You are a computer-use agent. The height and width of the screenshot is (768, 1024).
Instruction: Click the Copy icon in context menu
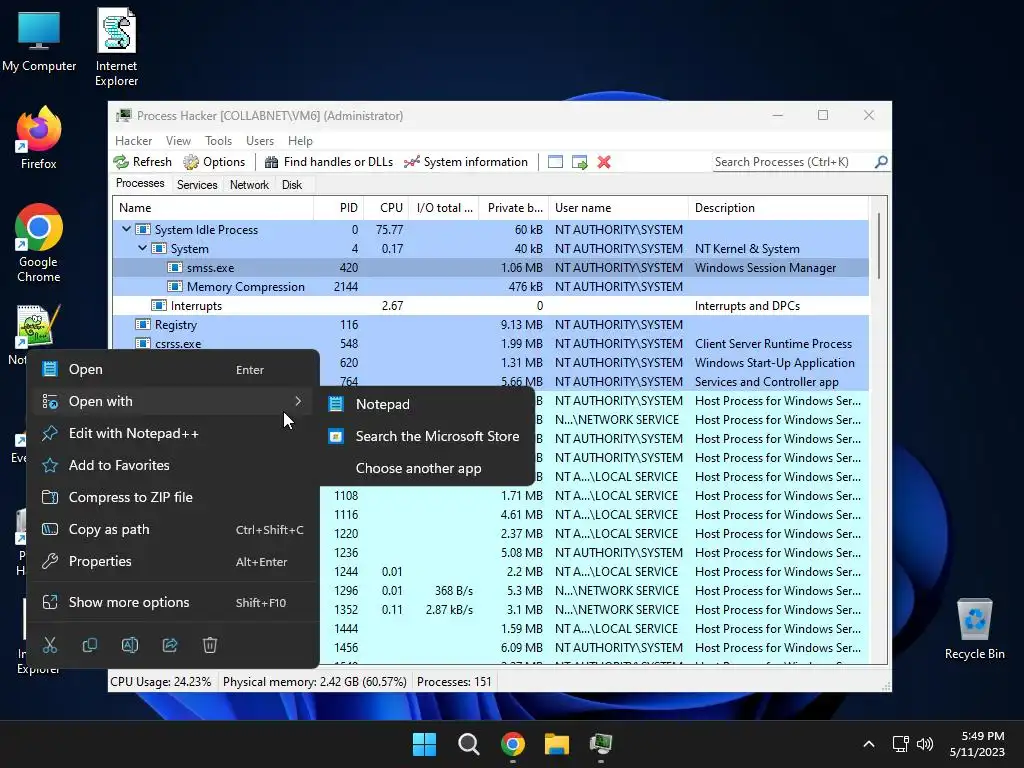coord(90,645)
